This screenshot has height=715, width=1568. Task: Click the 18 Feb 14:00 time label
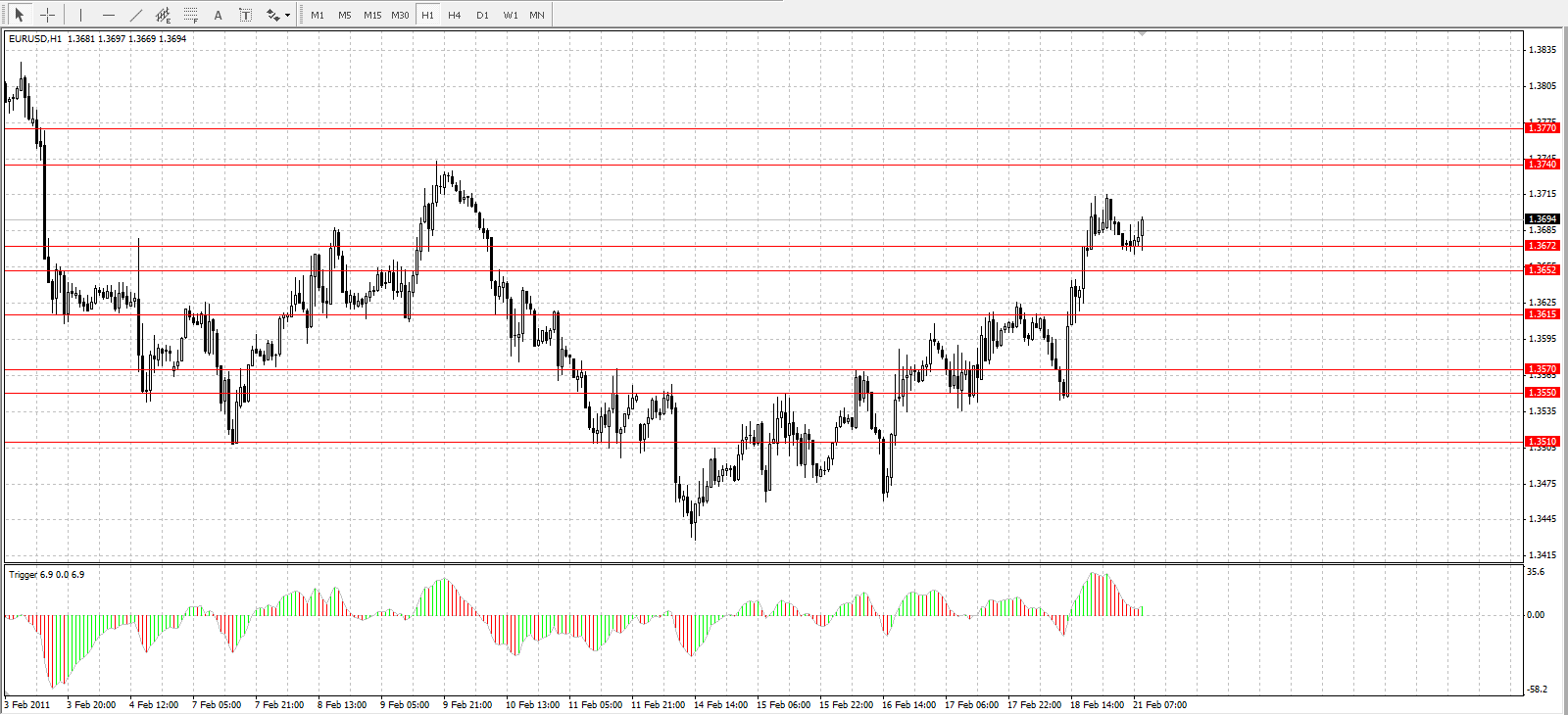(x=1097, y=705)
